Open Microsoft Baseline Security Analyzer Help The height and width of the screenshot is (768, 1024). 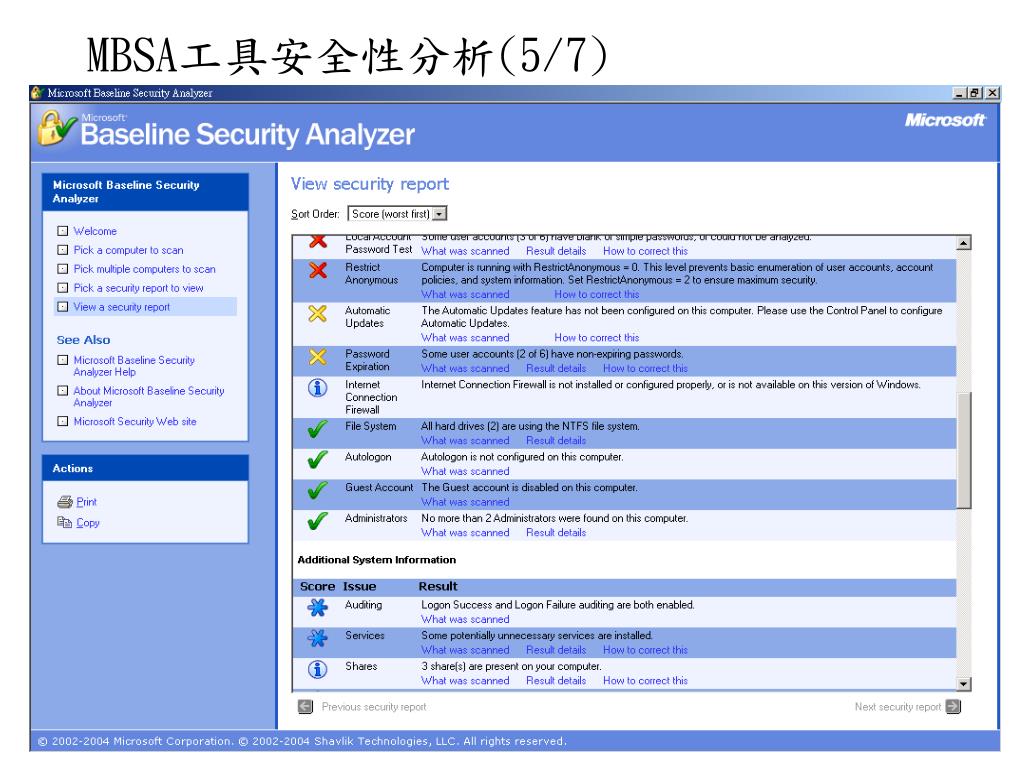134,366
